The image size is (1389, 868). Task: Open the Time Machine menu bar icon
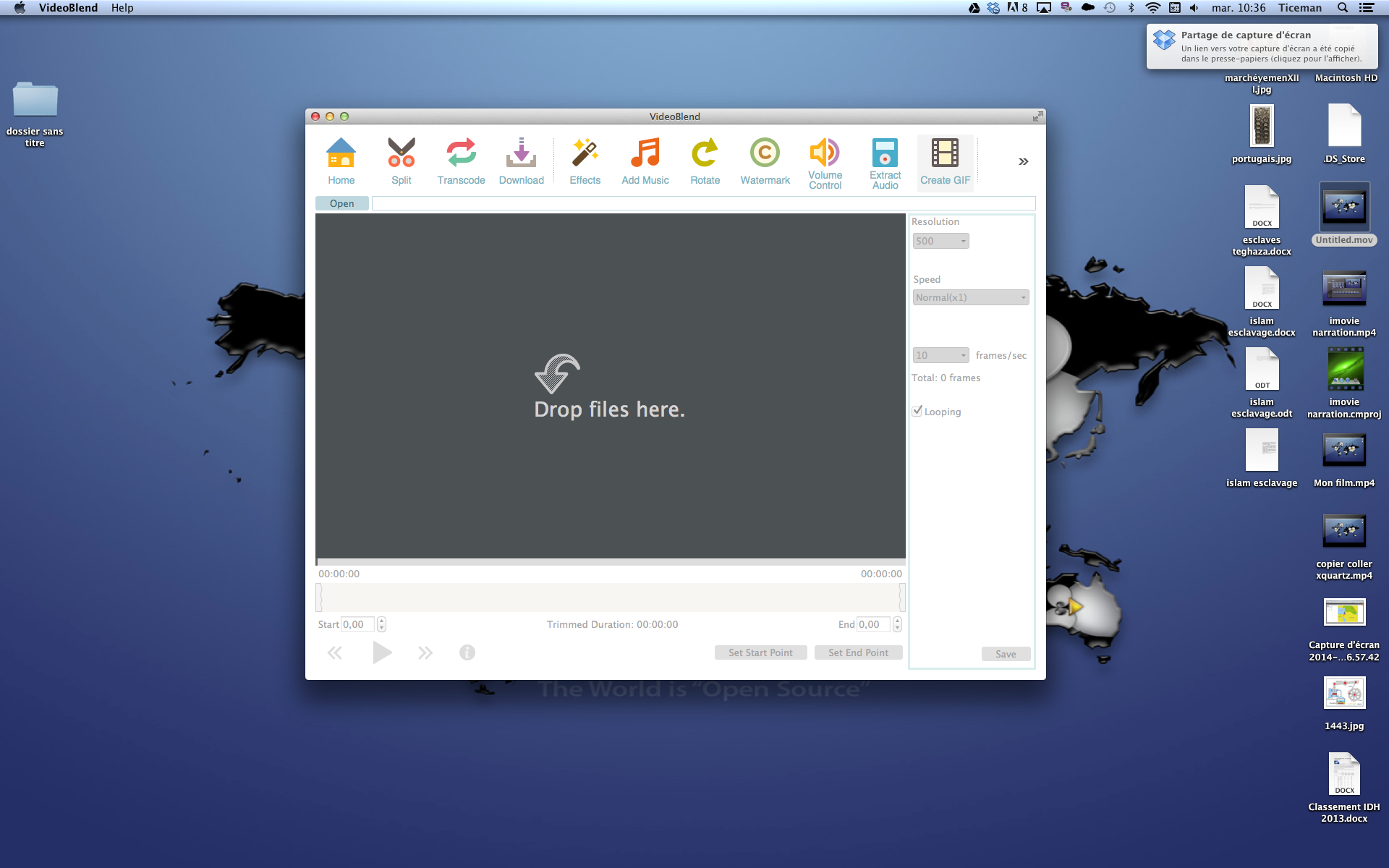(1110, 7)
